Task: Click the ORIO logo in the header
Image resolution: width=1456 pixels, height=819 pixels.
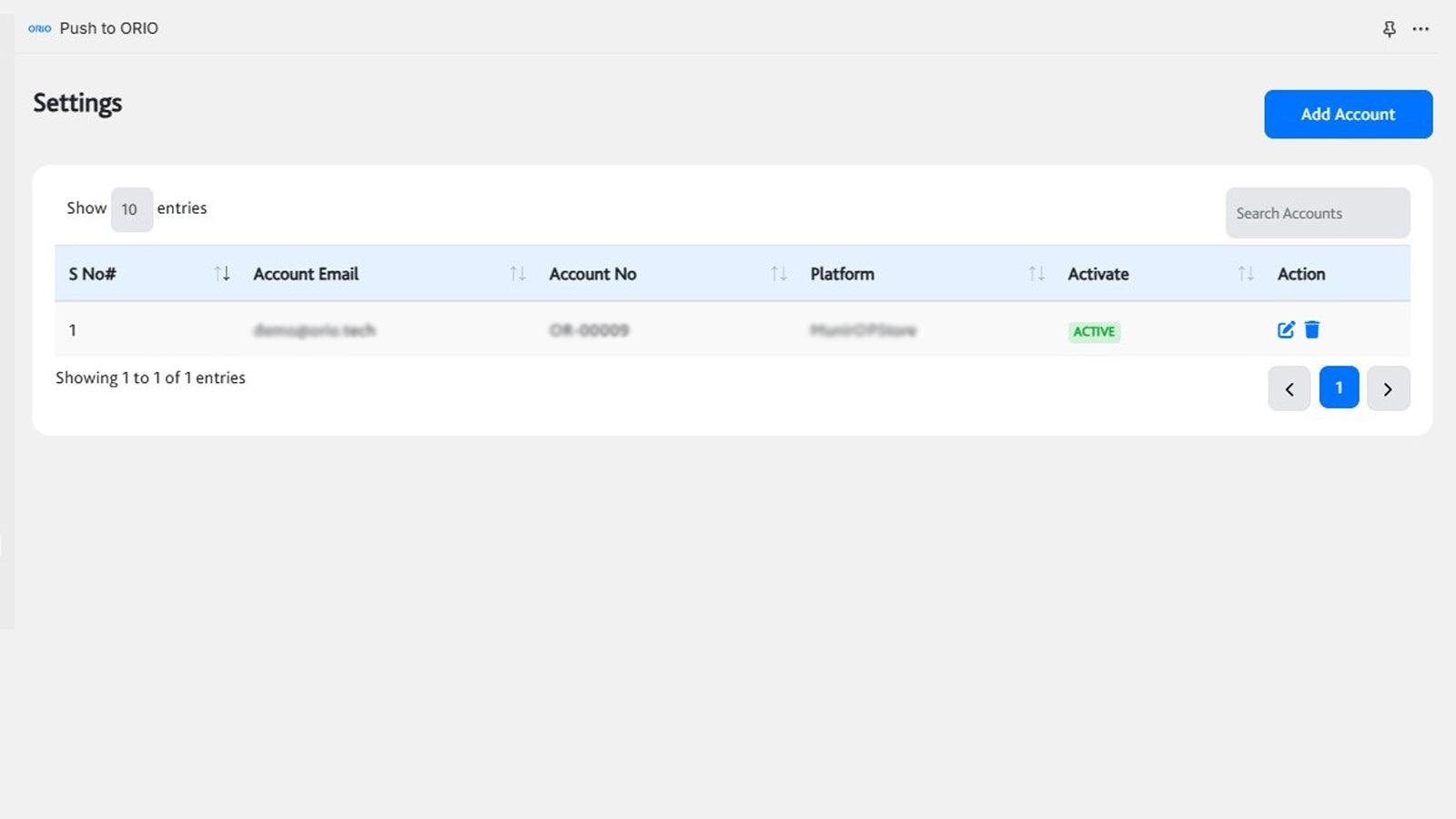Action: [x=38, y=28]
